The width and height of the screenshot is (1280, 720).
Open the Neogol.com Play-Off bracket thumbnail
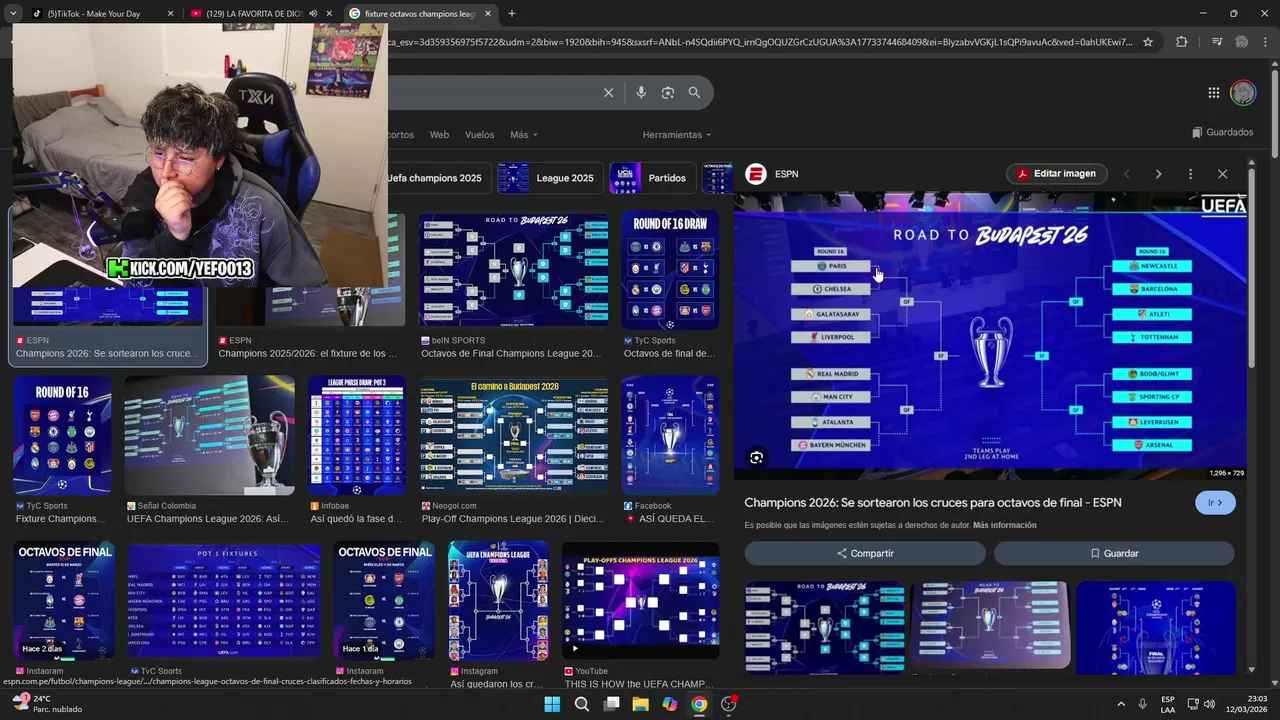pyautogui.click(x=514, y=436)
